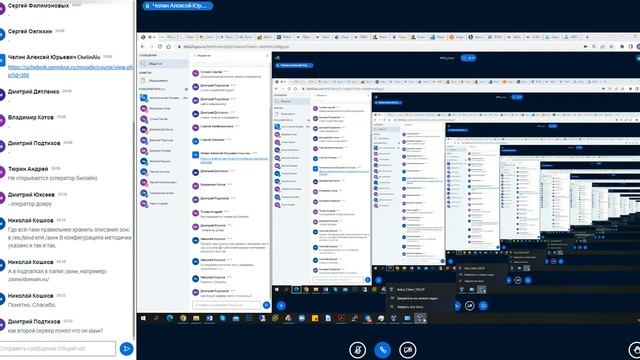Viewport: 640px width, 360px height.
Task: Click highlighted last app icon in shared taskbar
Action: tap(420, 318)
